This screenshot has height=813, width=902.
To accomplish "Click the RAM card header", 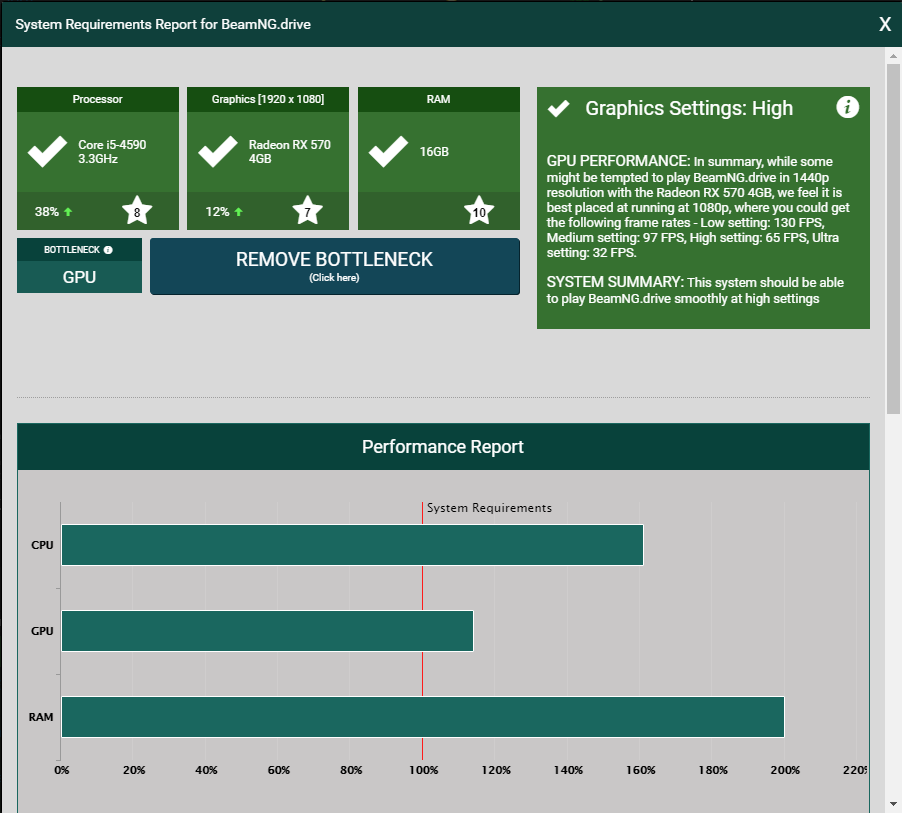I will pos(439,100).
